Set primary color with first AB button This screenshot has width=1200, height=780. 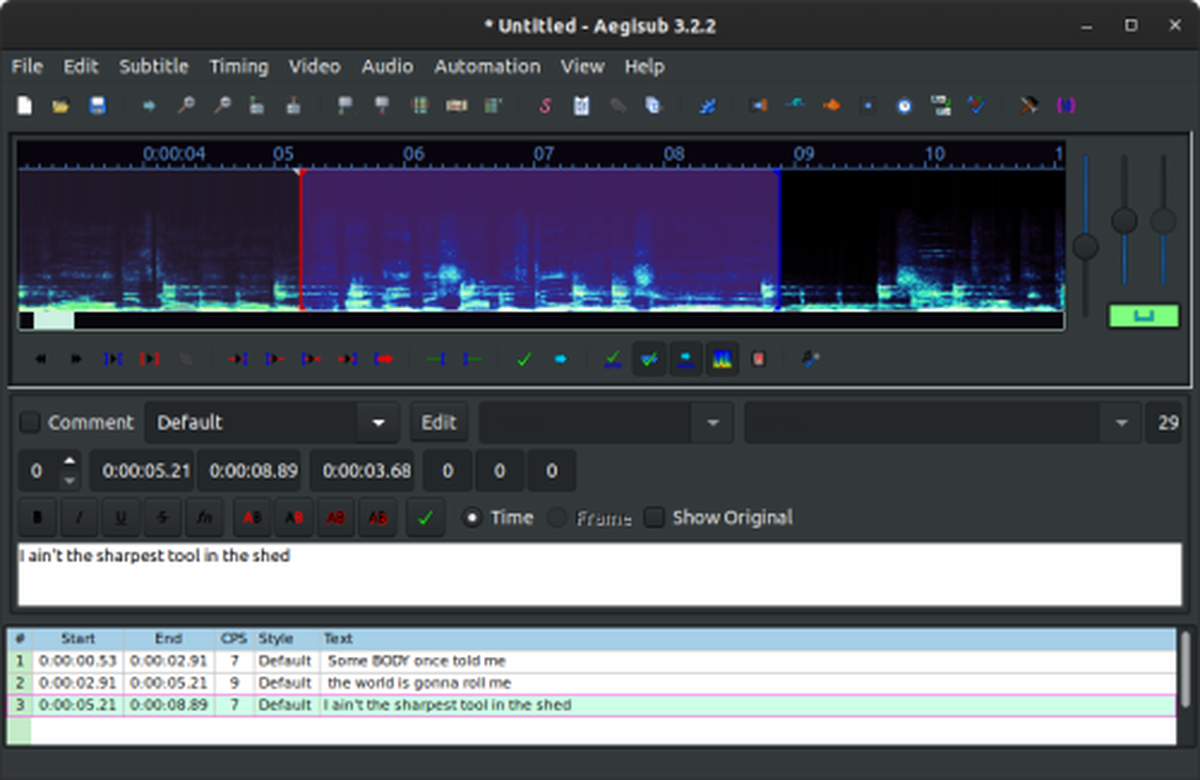pos(253,518)
